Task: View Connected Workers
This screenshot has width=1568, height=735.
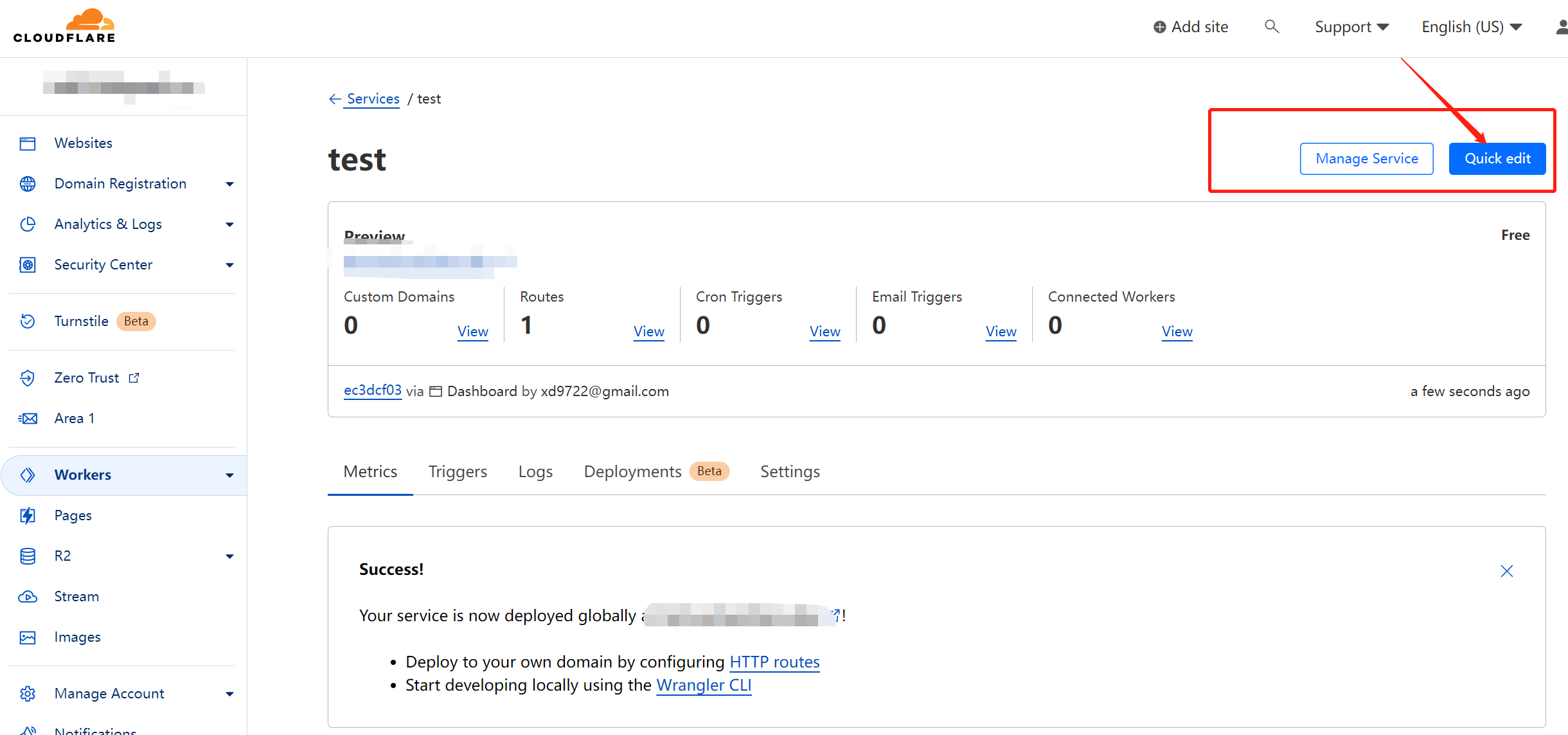Action: 1177,332
